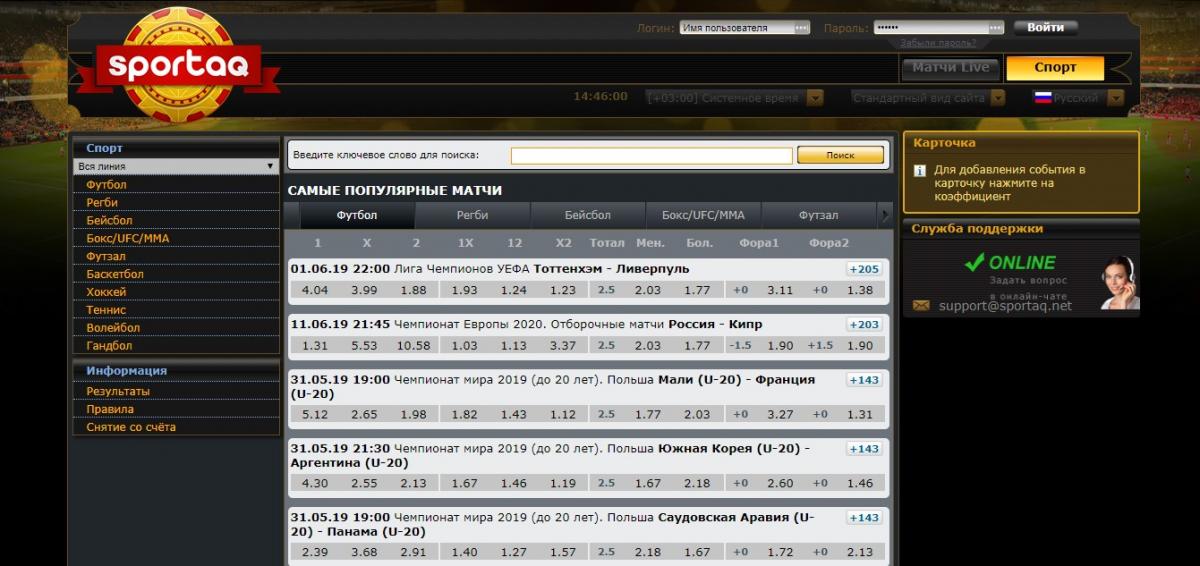
Task: Click the Поиск search button
Action: pyautogui.click(x=840, y=155)
